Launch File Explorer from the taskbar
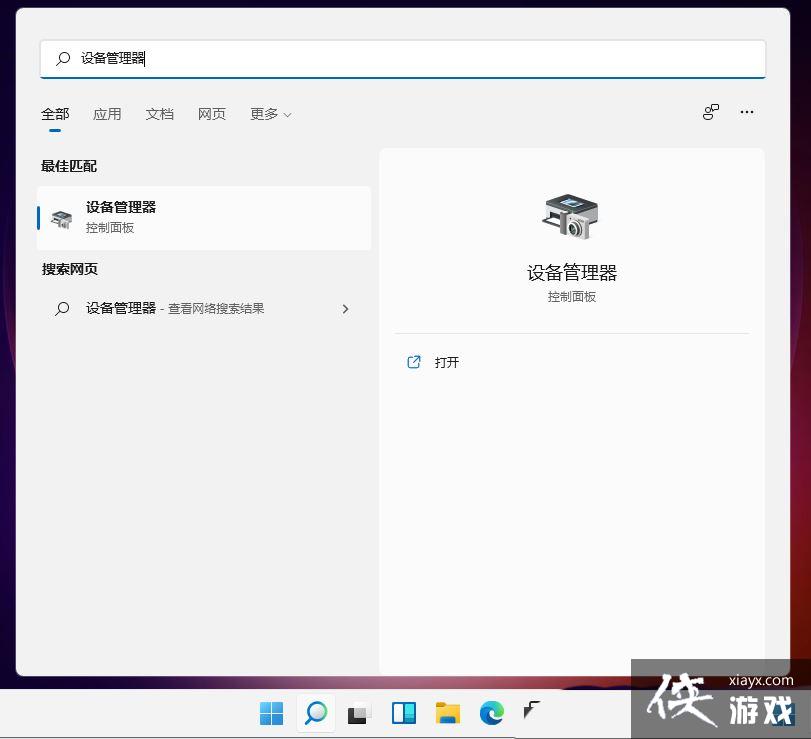Image resolution: width=811 pixels, height=739 pixels. pos(447,714)
